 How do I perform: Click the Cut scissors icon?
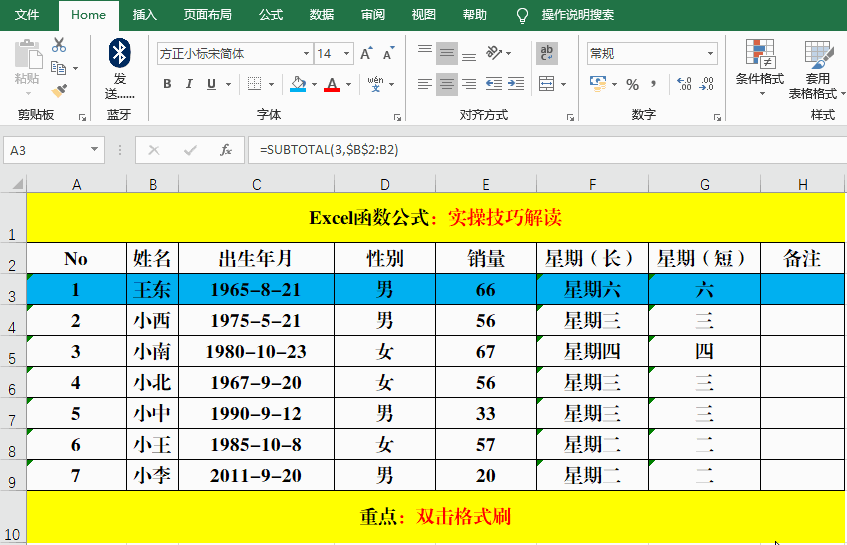point(59,45)
